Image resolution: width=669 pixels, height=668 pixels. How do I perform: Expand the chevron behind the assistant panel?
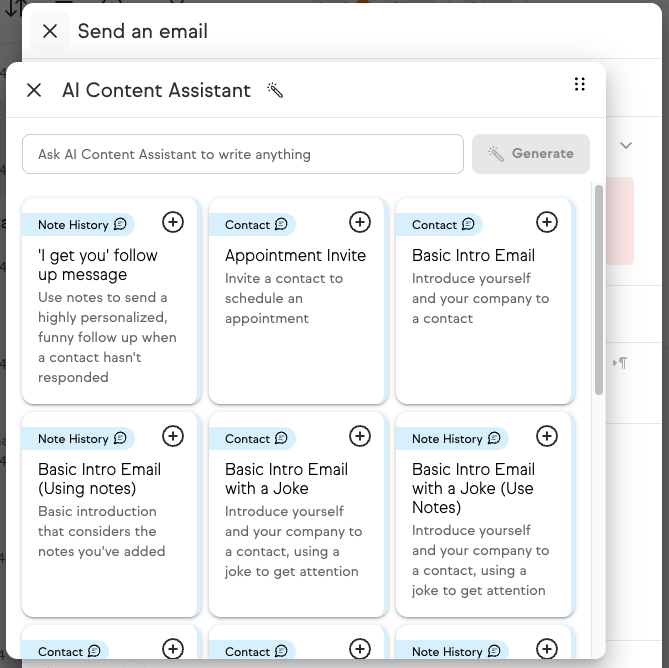(x=626, y=146)
